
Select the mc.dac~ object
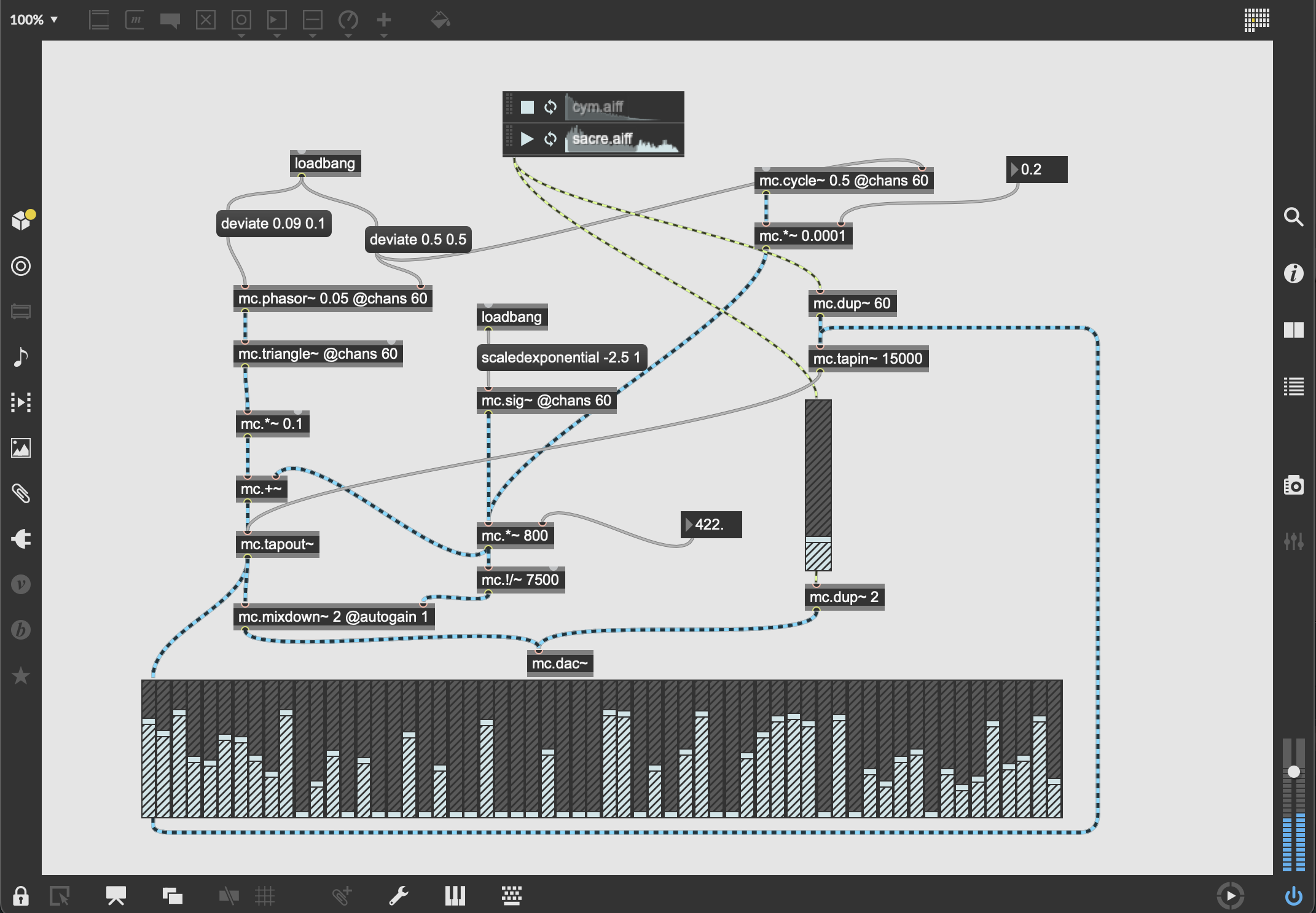click(x=560, y=664)
